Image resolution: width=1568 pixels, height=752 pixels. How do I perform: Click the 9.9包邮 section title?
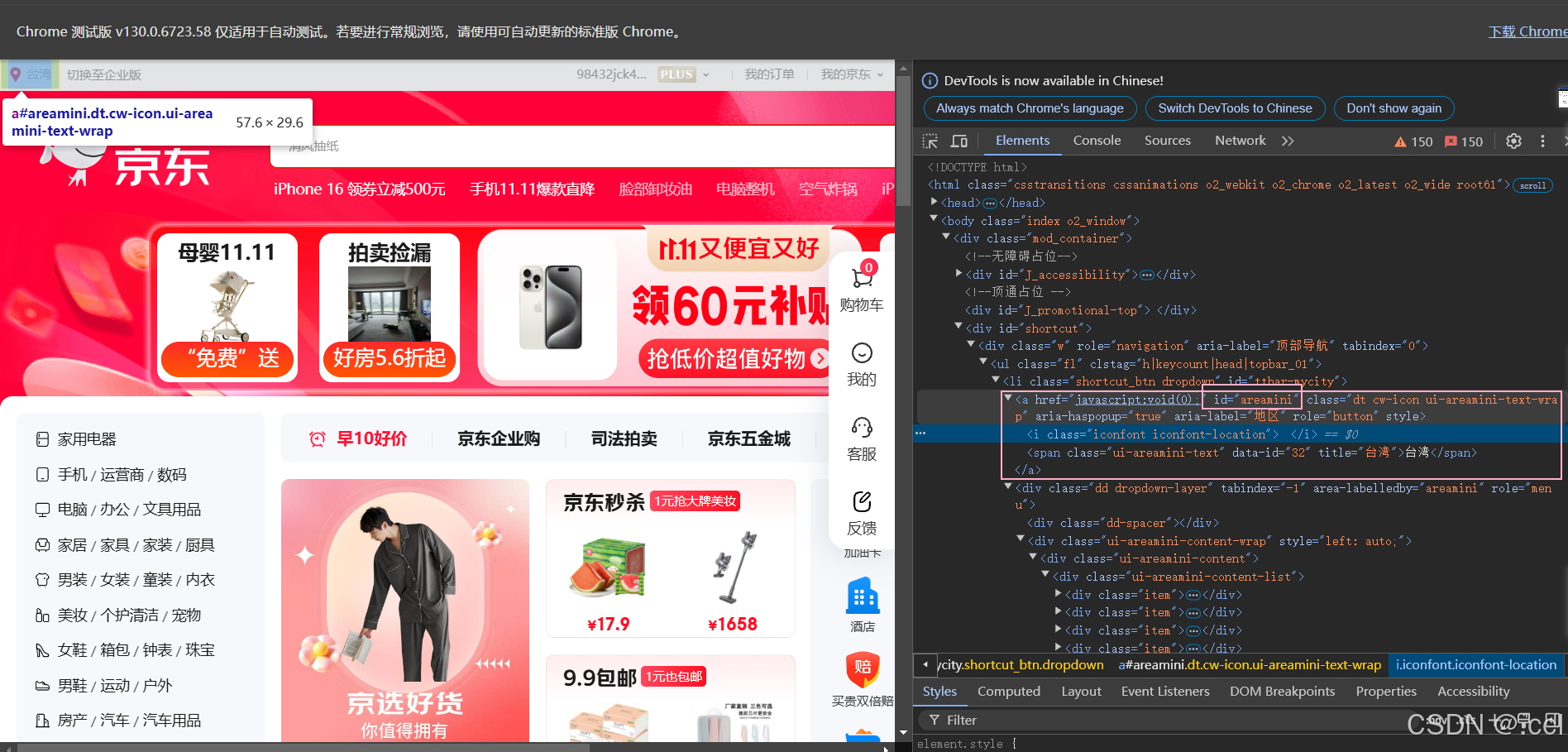click(x=600, y=678)
